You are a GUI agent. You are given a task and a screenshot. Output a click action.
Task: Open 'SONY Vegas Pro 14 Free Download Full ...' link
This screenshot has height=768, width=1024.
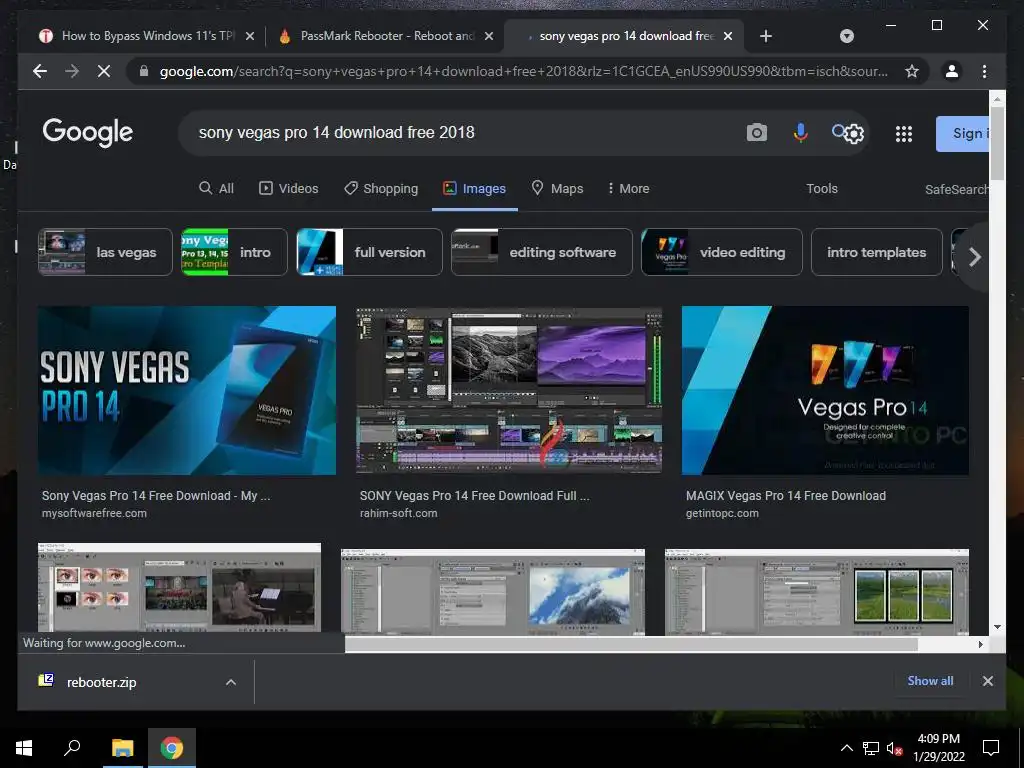pos(475,496)
